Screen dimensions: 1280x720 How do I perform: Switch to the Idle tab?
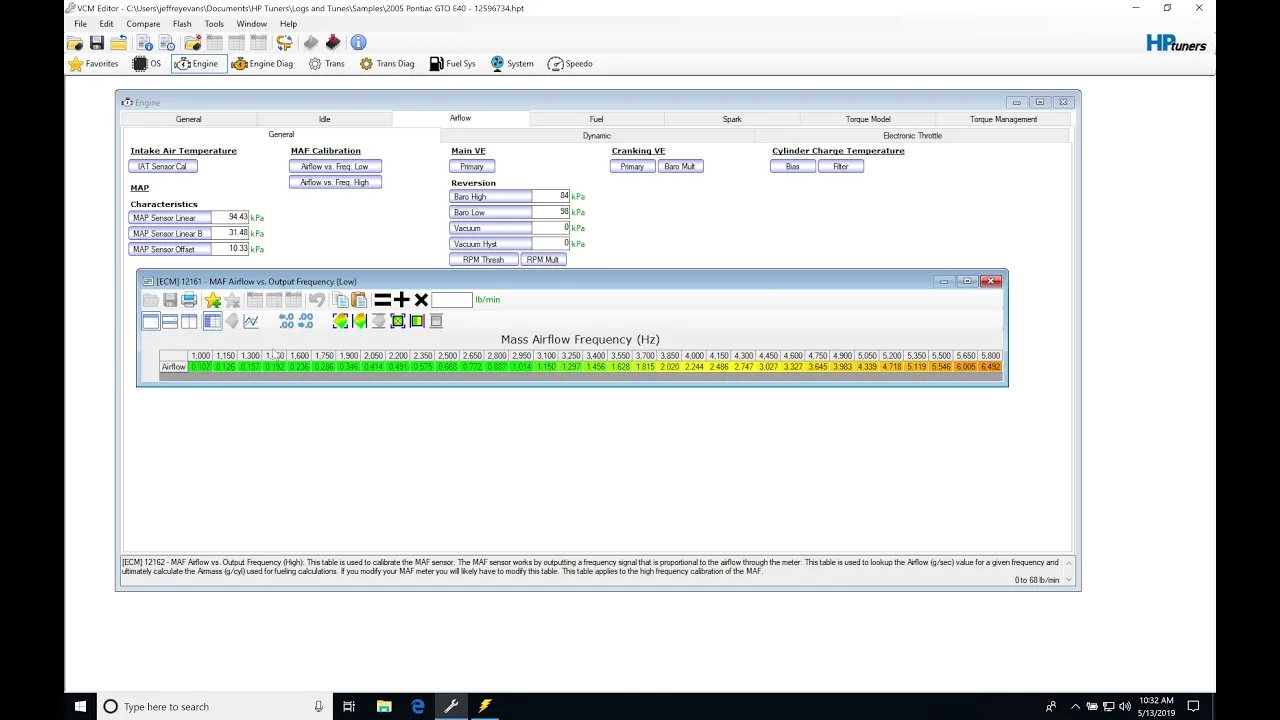coord(324,119)
